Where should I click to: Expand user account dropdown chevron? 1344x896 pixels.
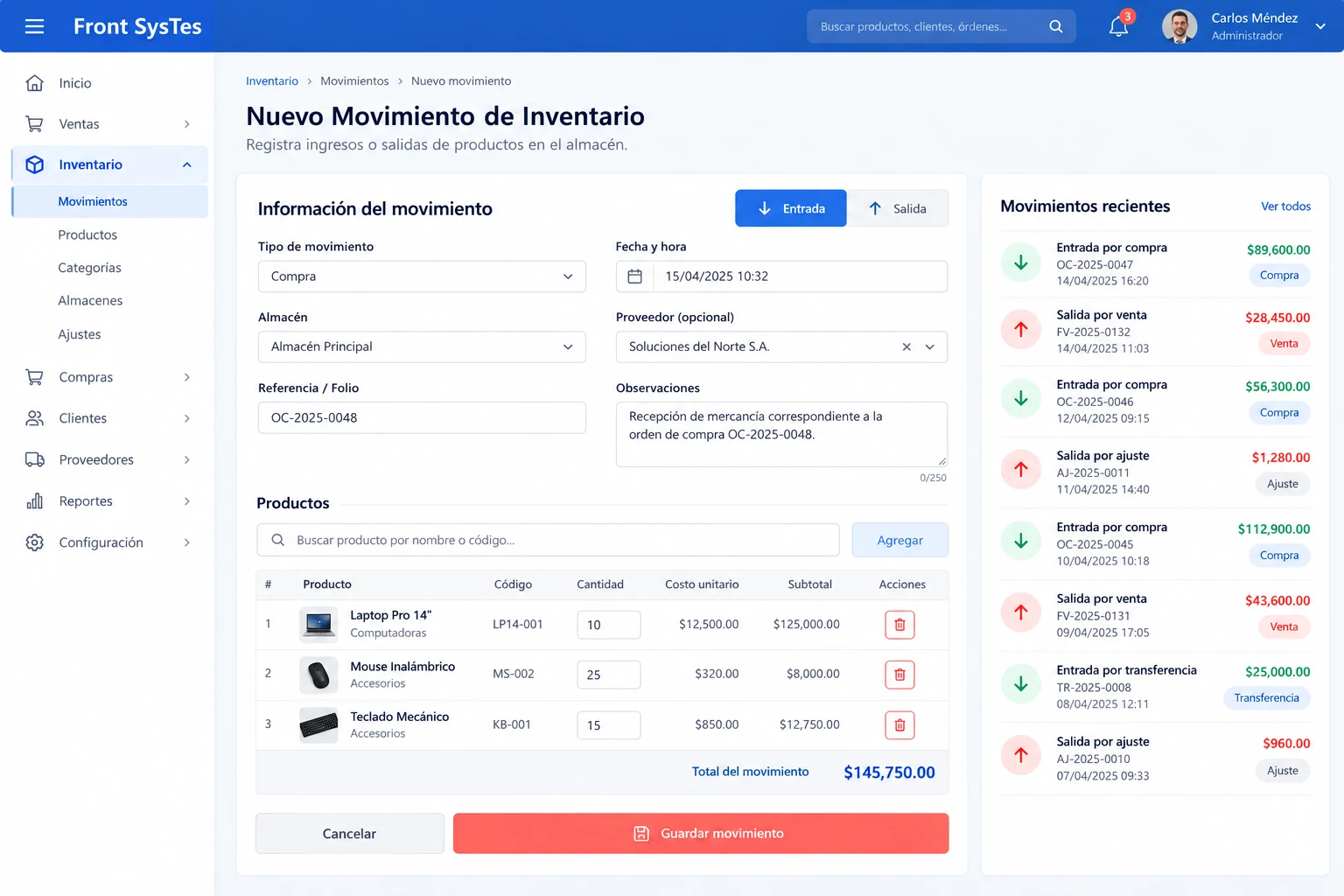[x=1320, y=26]
